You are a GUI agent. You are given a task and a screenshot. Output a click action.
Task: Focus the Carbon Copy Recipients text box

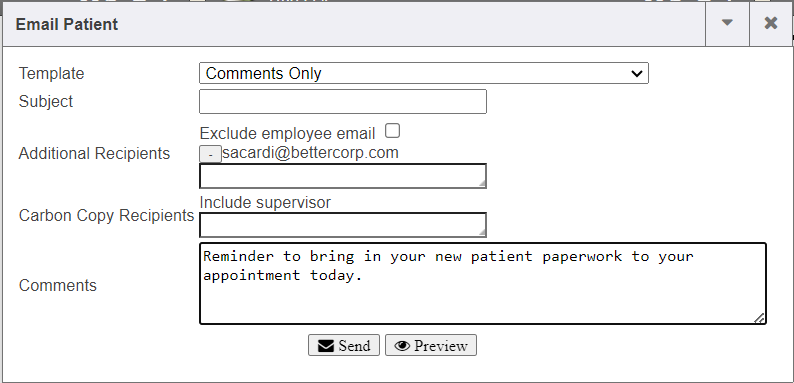pyautogui.click(x=343, y=224)
